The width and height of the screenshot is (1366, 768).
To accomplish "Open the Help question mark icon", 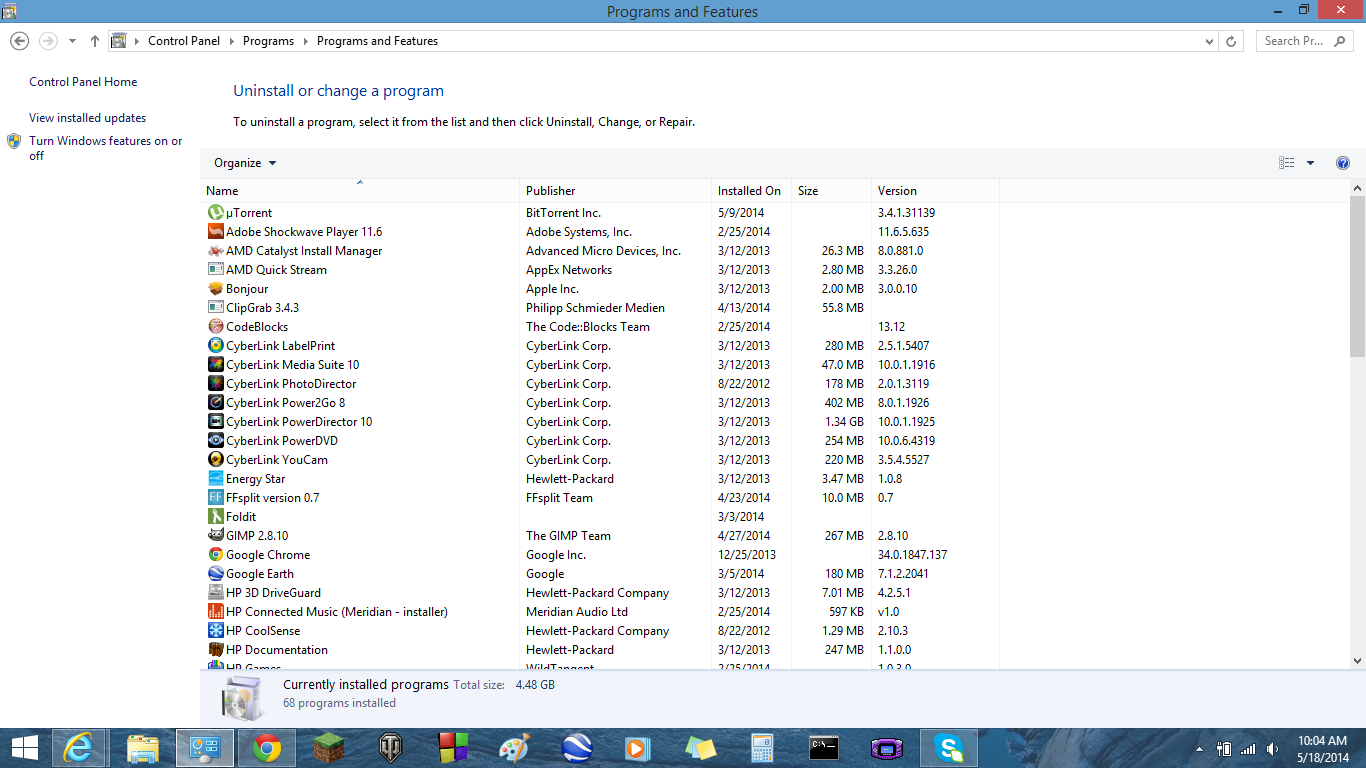I will pos(1343,163).
